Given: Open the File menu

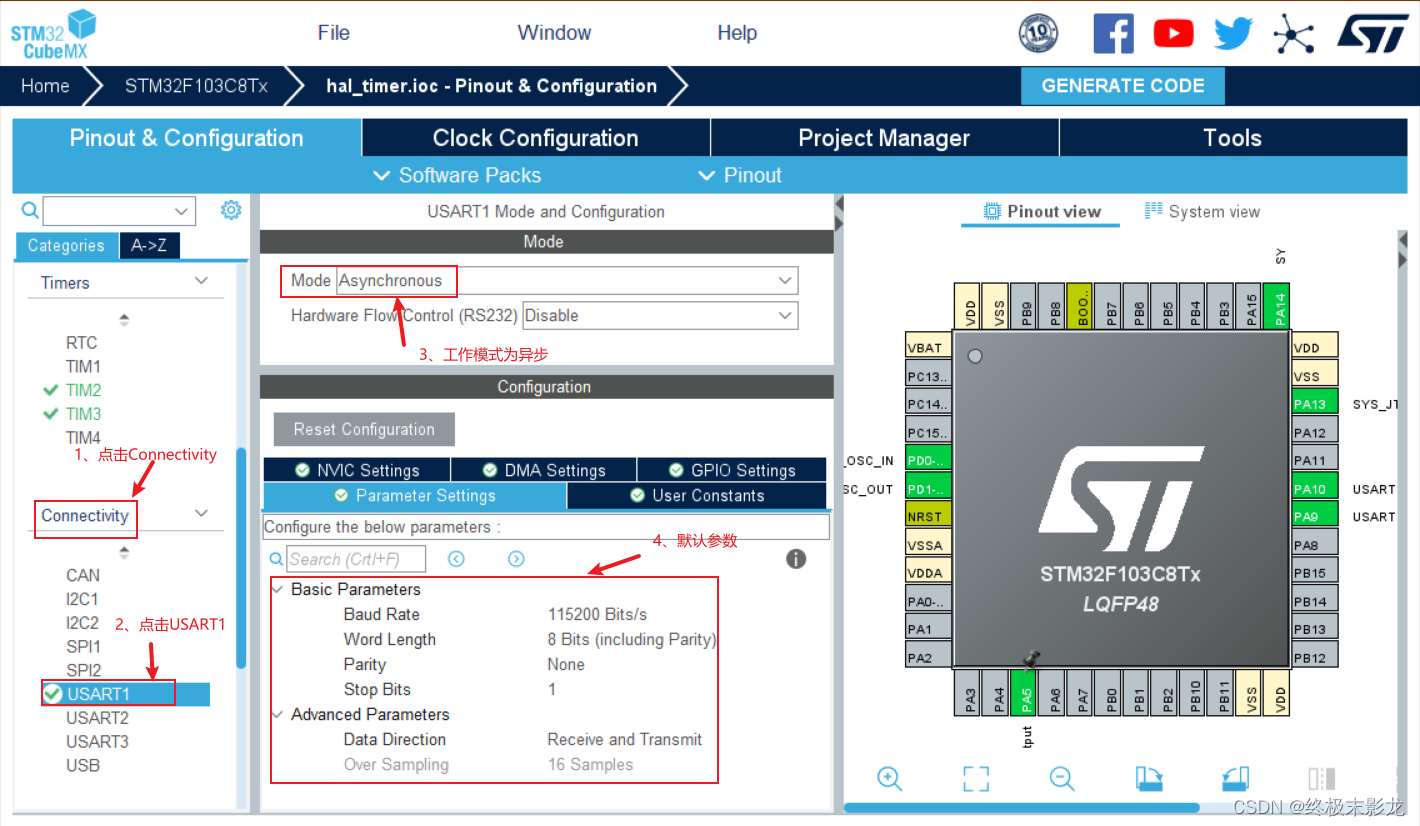Looking at the screenshot, I should (334, 33).
